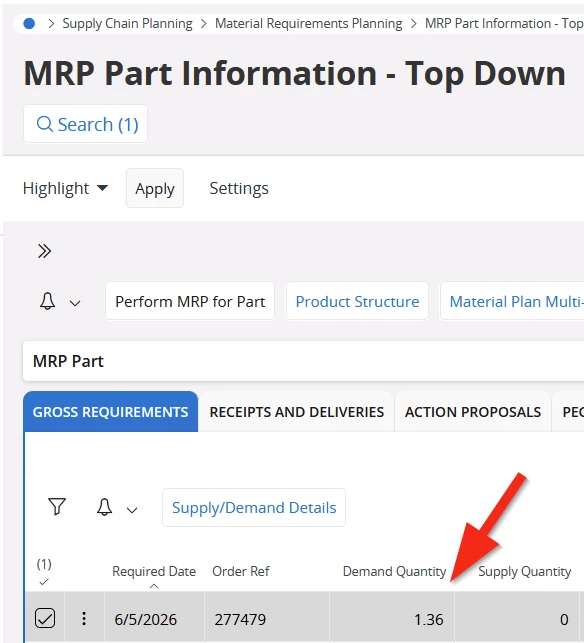Image resolution: width=584 pixels, height=643 pixels.
Task: Select the Gross Requirements tab
Action: pos(110,412)
